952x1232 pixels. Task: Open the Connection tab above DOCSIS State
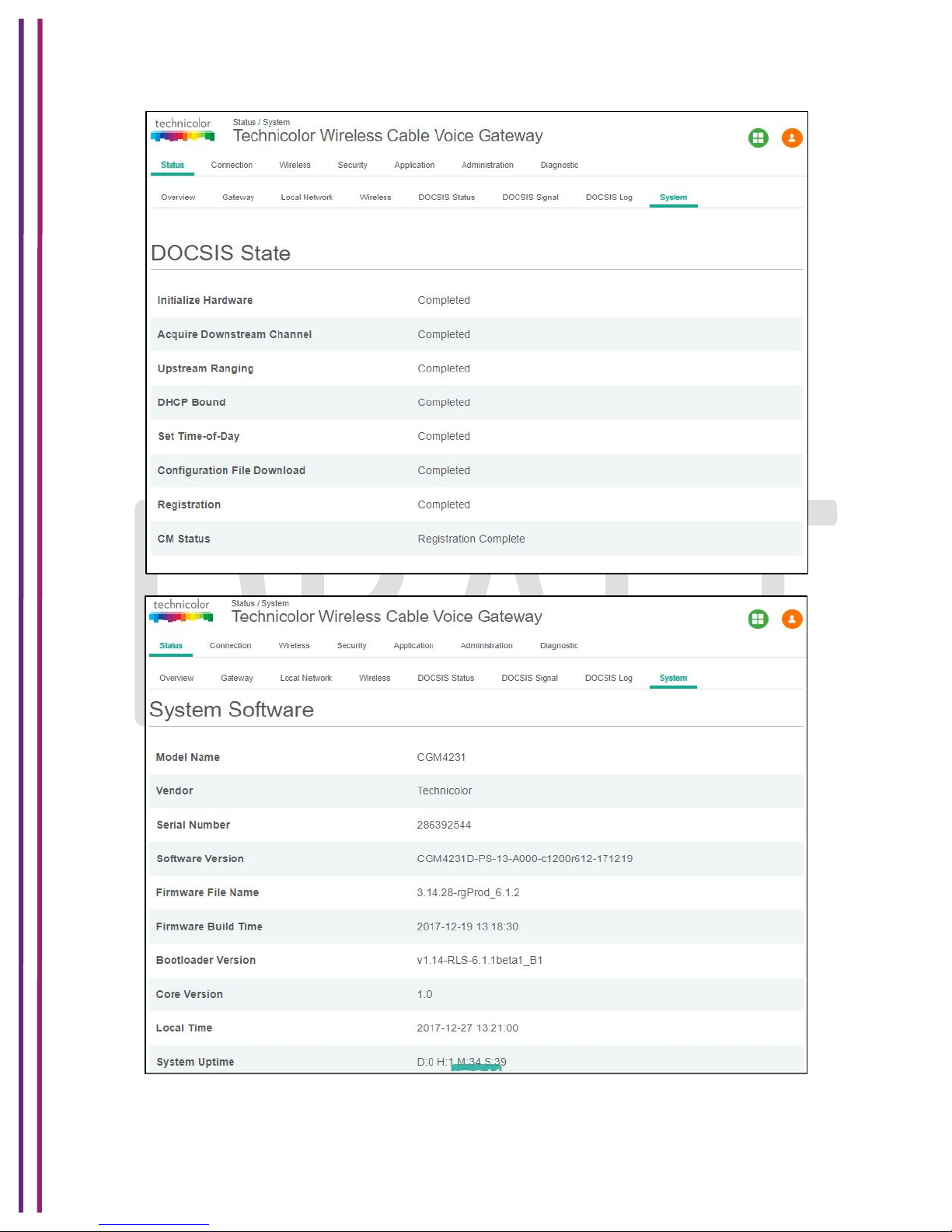click(x=232, y=165)
